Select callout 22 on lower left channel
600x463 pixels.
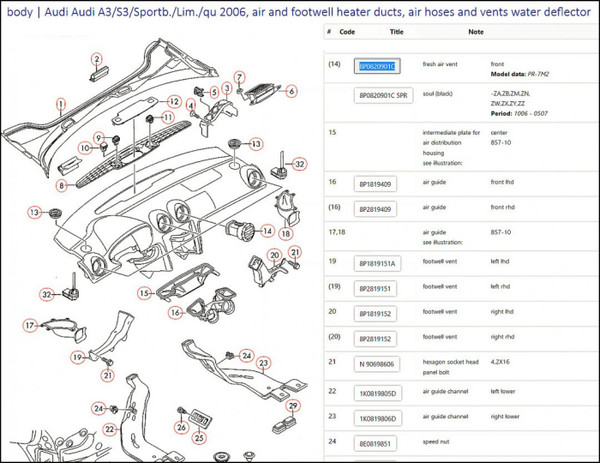110,429
